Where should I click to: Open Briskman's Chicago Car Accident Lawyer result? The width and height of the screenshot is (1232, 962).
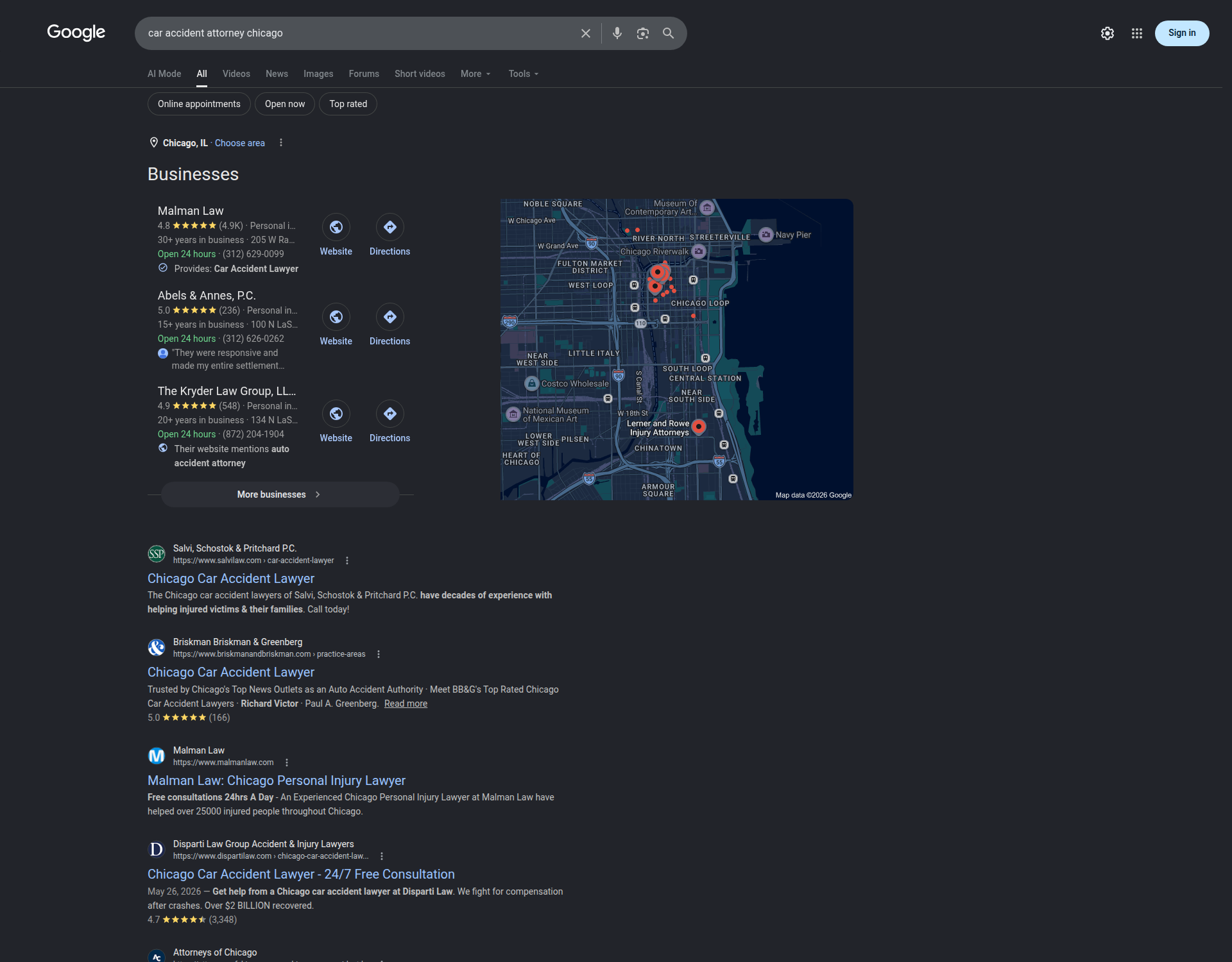pyautogui.click(x=231, y=672)
